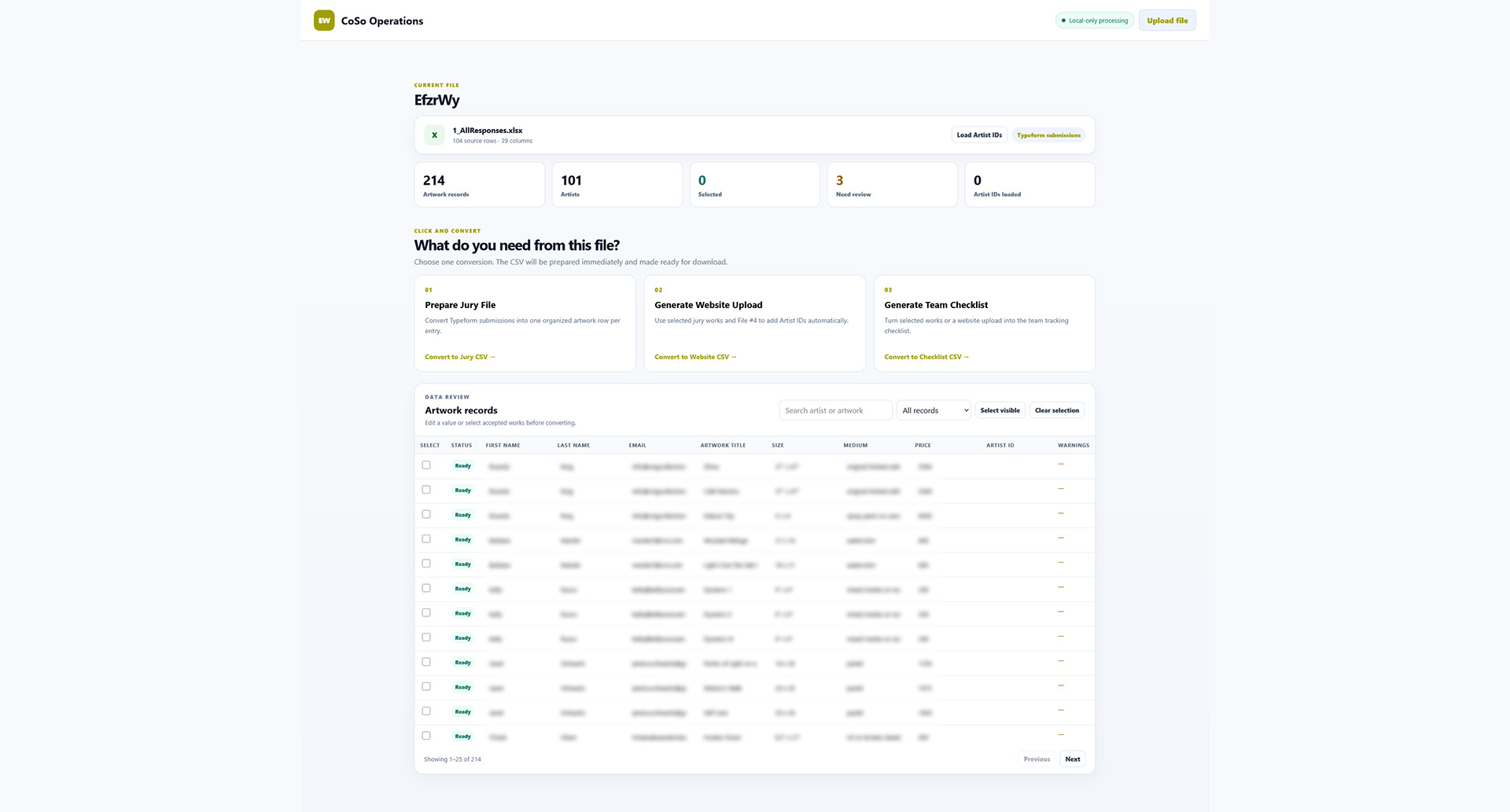Check the last visible row checkbox
The height and width of the screenshot is (812, 1510).
coord(426,736)
